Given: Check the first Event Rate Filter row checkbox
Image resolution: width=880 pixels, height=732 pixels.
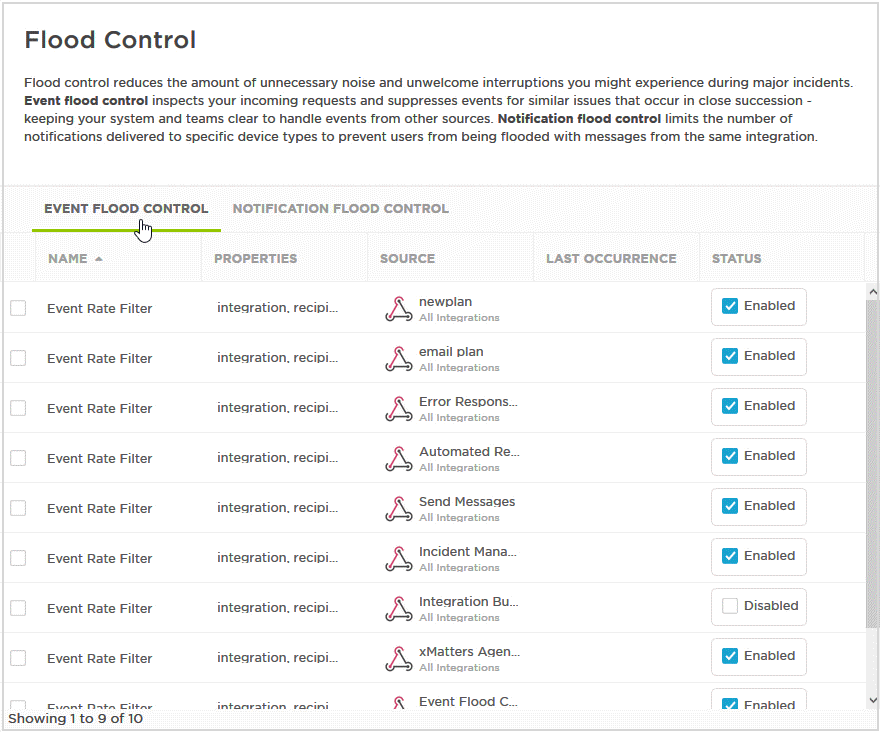Looking at the screenshot, I should [17, 307].
